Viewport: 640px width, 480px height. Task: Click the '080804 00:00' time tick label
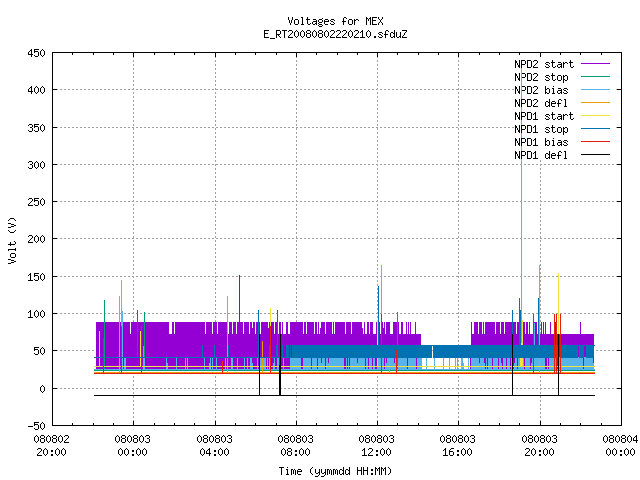tap(620, 446)
